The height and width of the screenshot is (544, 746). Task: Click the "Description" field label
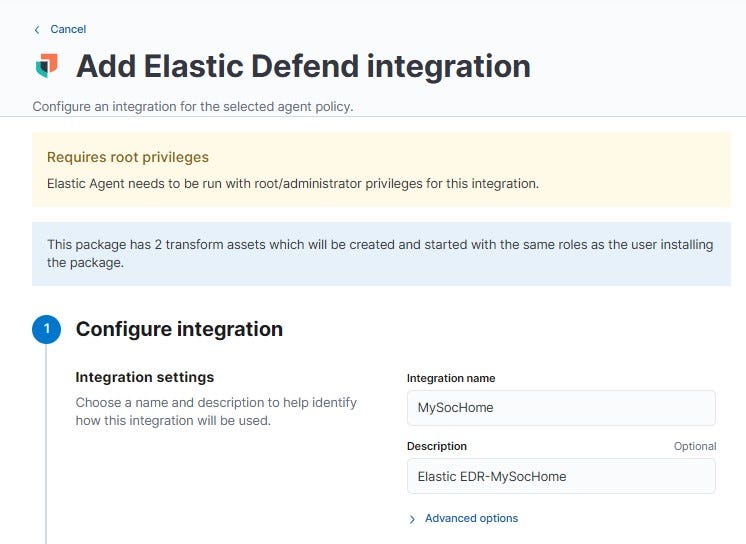(x=437, y=446)
